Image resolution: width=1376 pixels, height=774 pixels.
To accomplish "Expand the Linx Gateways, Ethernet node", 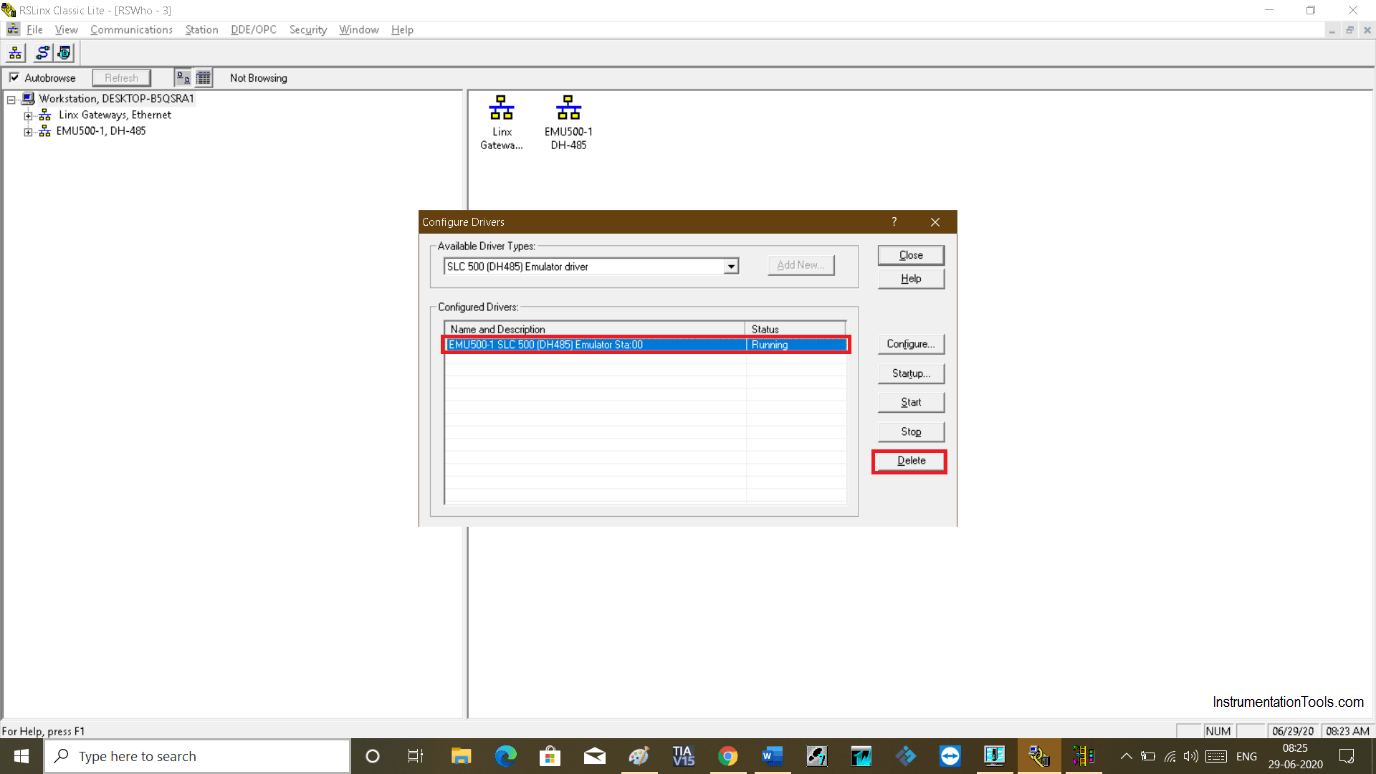I will (x=28, y=116).
